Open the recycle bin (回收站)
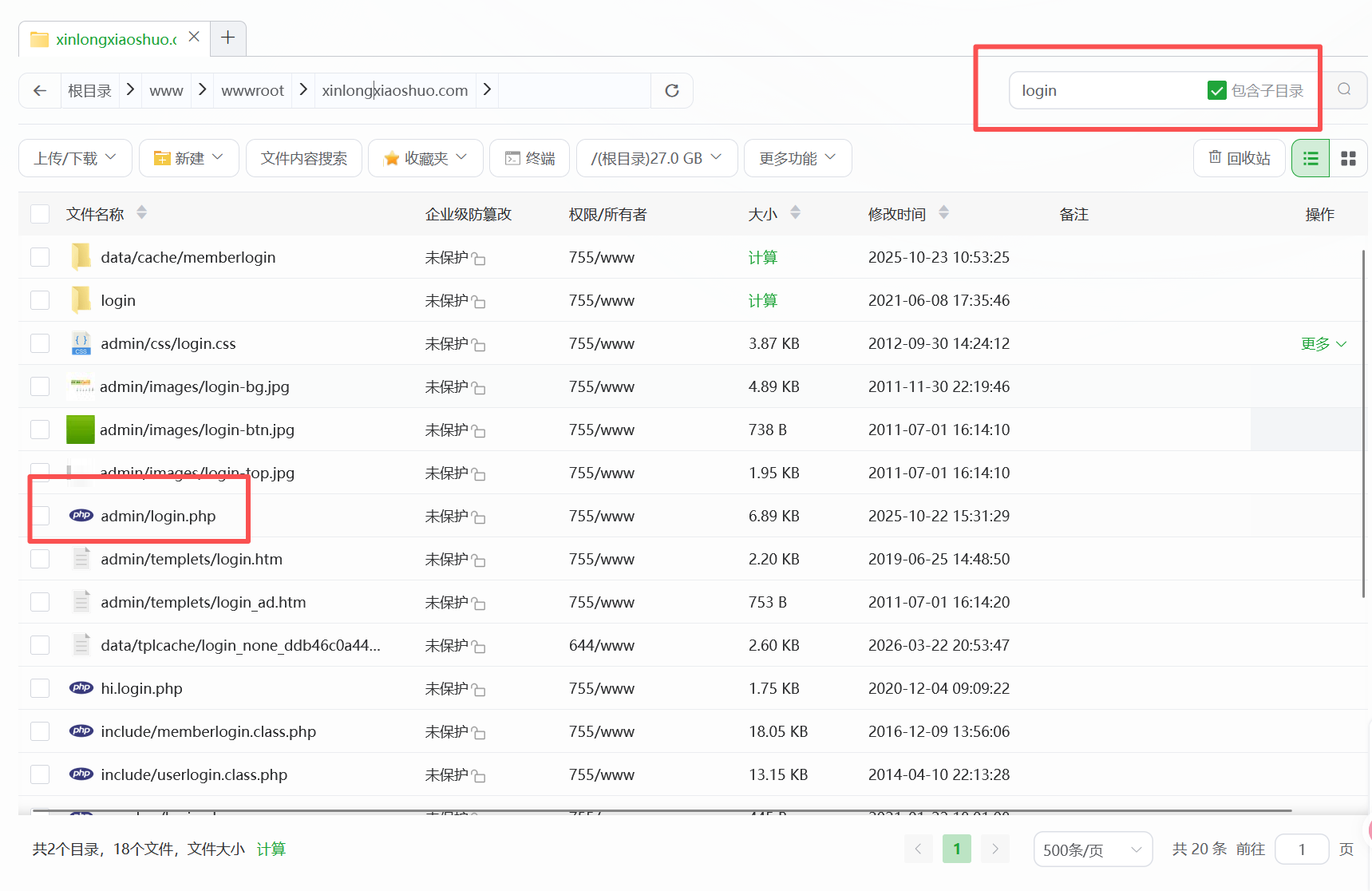This screenshot has height=891, width=1372. point(1239,158)
